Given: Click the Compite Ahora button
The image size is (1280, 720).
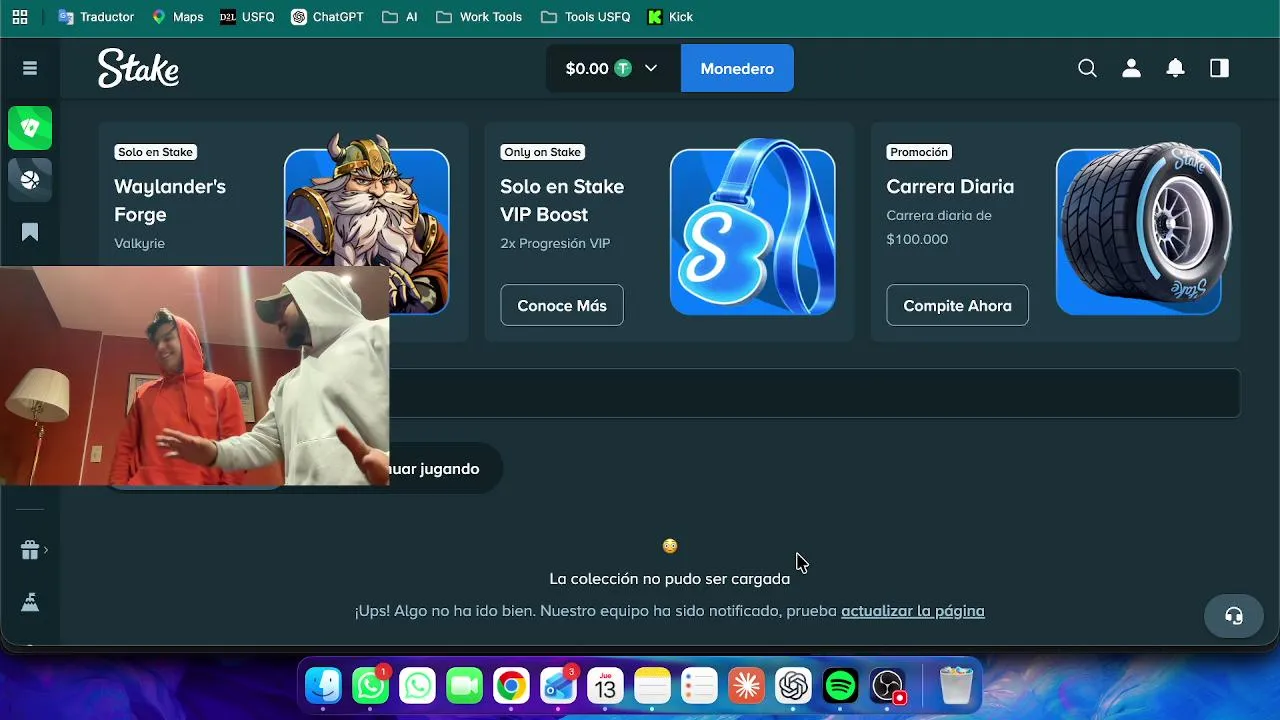Looking at the screenshot, I should [x=957, y=306].
